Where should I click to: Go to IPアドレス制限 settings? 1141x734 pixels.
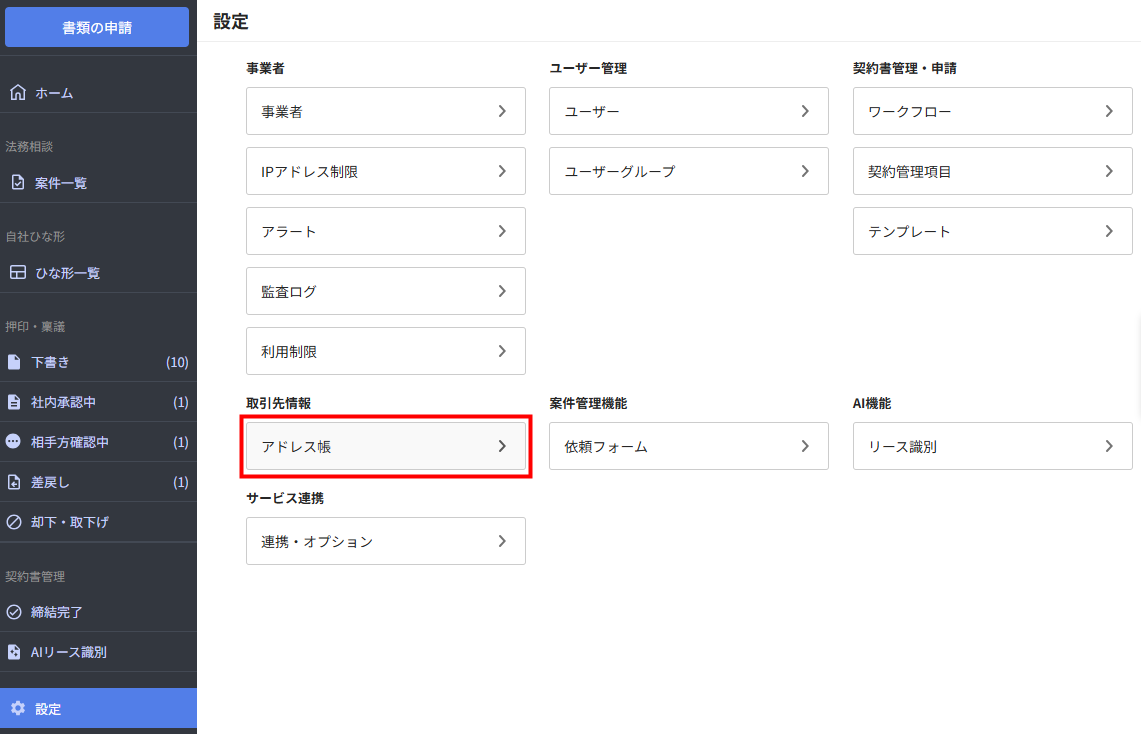[x=385, y=171]
